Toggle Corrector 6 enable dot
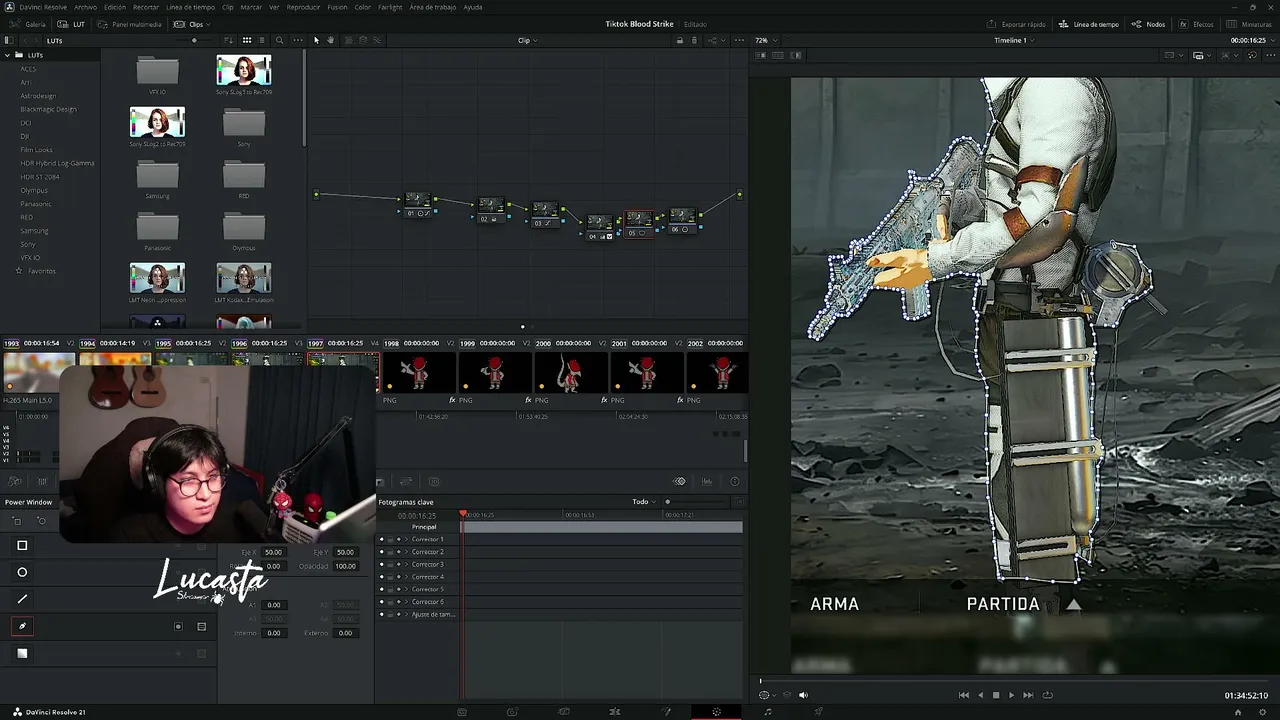The image size is (1280, 720). point(381,602)
